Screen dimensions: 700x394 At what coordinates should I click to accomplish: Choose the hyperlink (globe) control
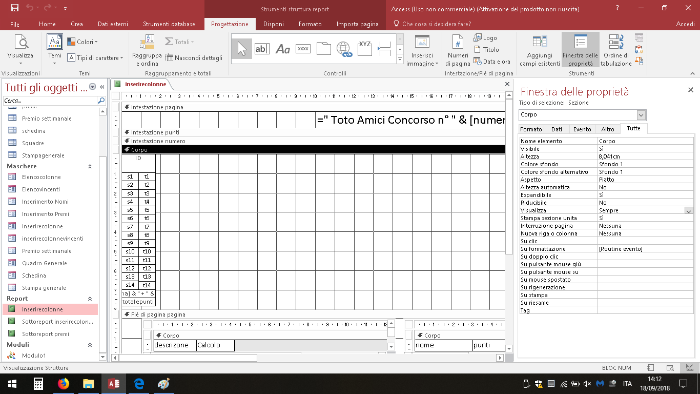(344, 49)
